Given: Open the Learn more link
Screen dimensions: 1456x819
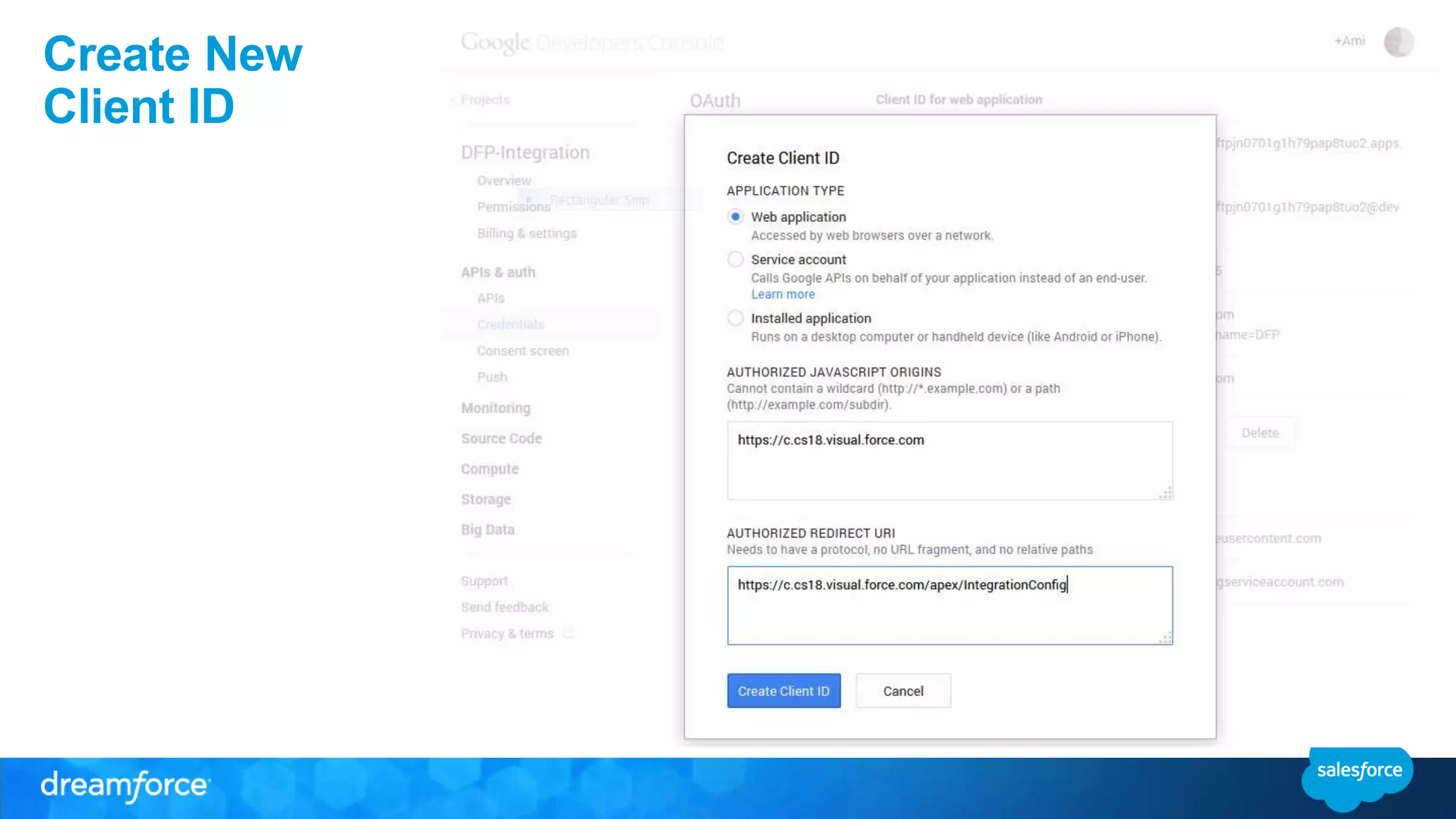Looking at the screenshot, I should tap(783, 294).
